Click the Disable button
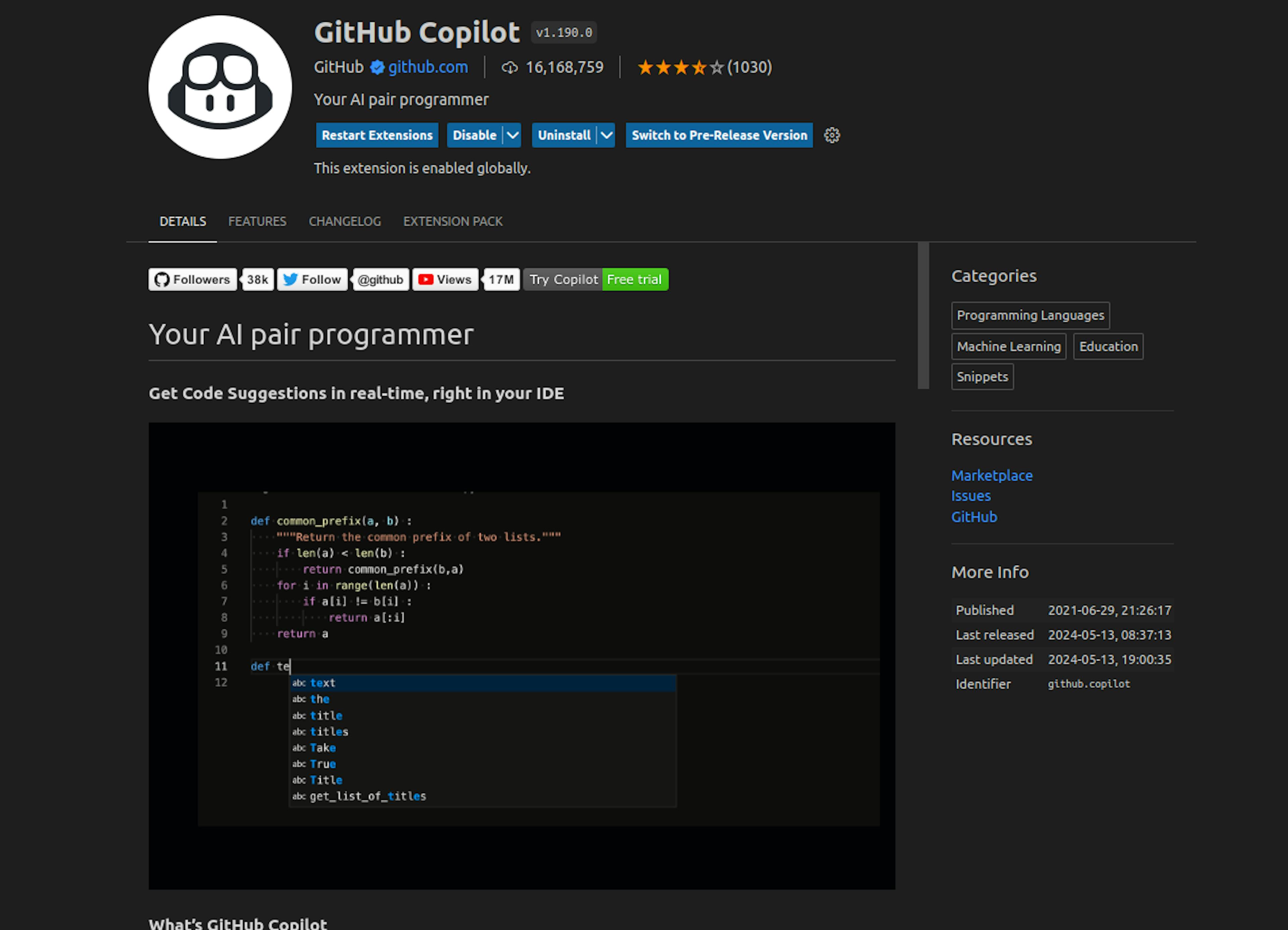The image size is (1288, 930). pyautogui.click(x=475, y=135)
